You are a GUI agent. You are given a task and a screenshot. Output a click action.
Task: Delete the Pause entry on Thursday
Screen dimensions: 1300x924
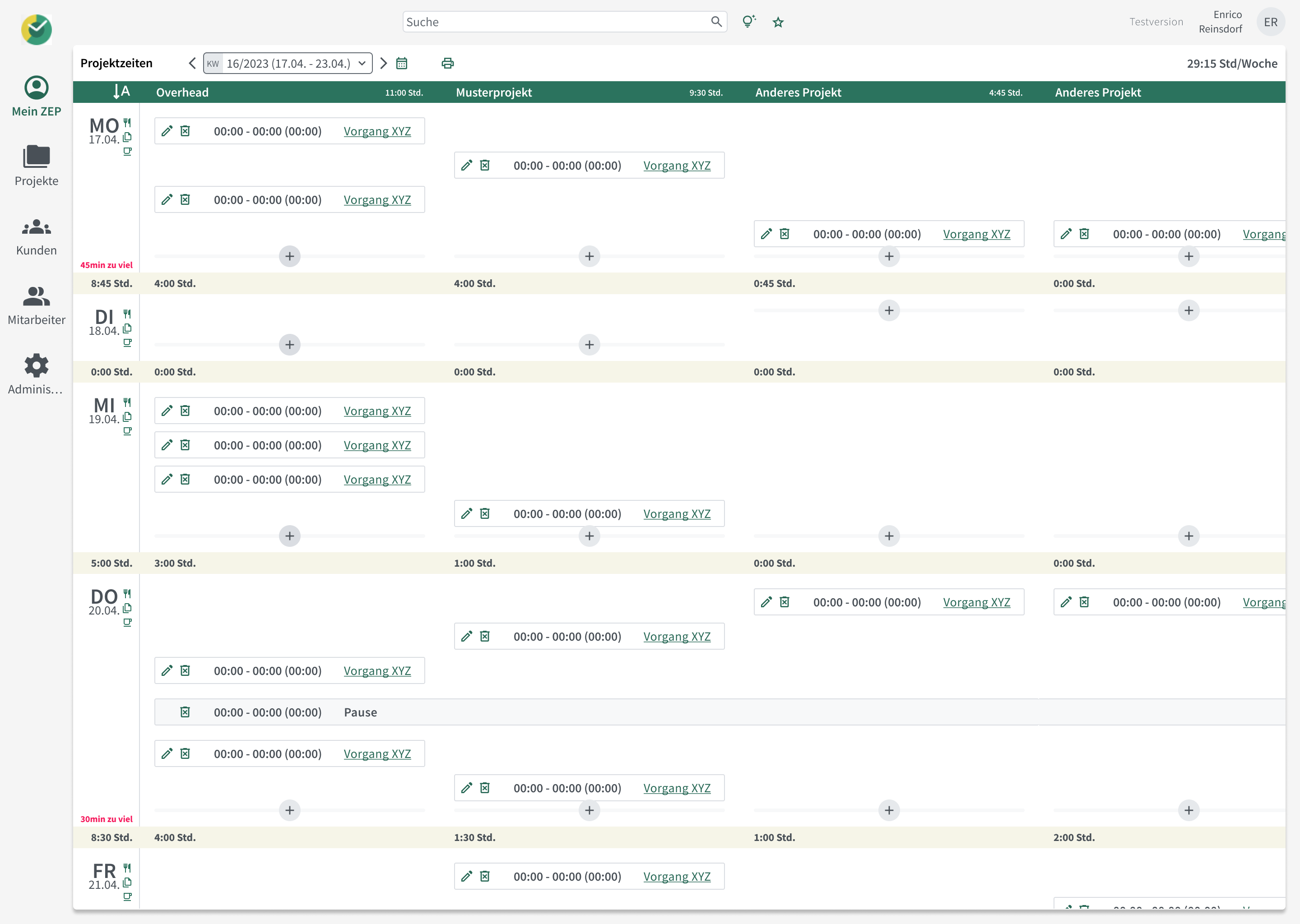pos(185,712)
